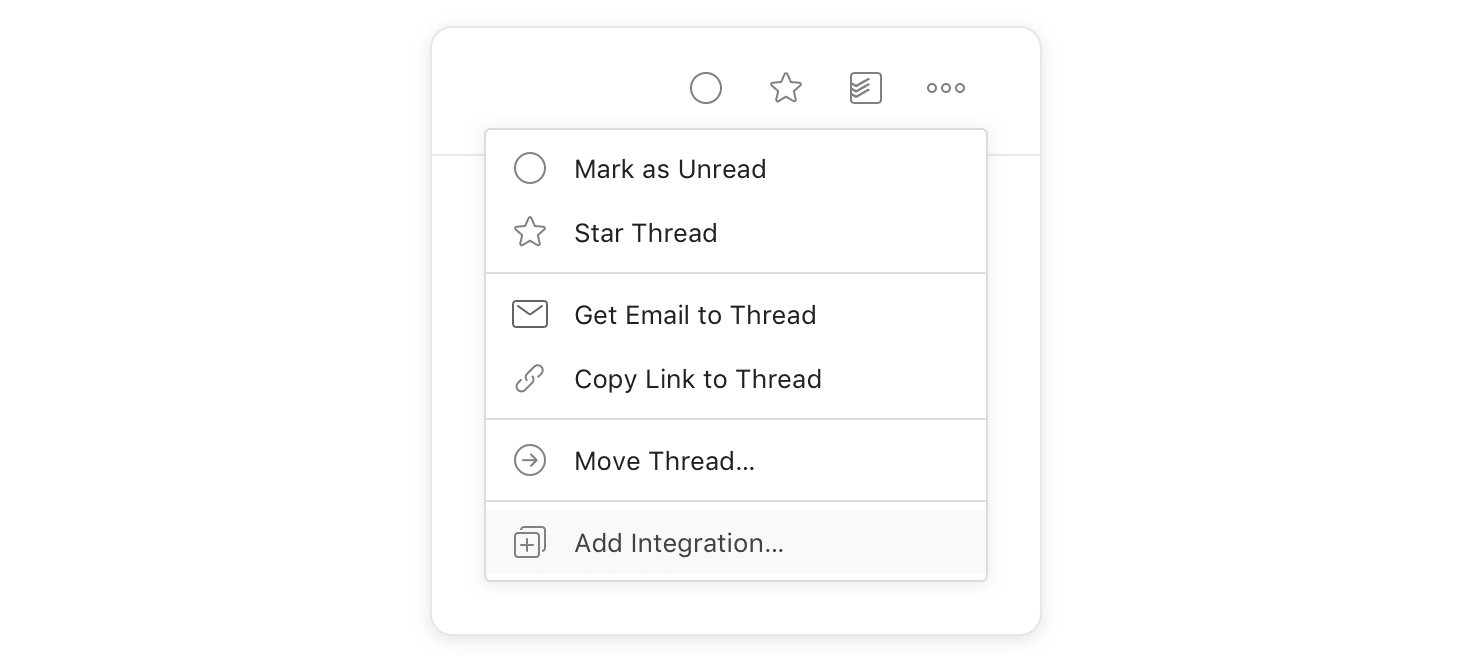This screenshot has width=1470, height=664.
Task: Click the mark-as-unread circle icon in the toolbar
Action: 706,88
